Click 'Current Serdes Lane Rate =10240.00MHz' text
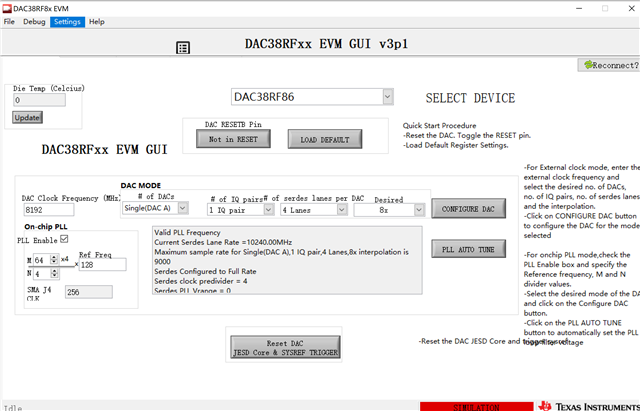 coord(223,242)
